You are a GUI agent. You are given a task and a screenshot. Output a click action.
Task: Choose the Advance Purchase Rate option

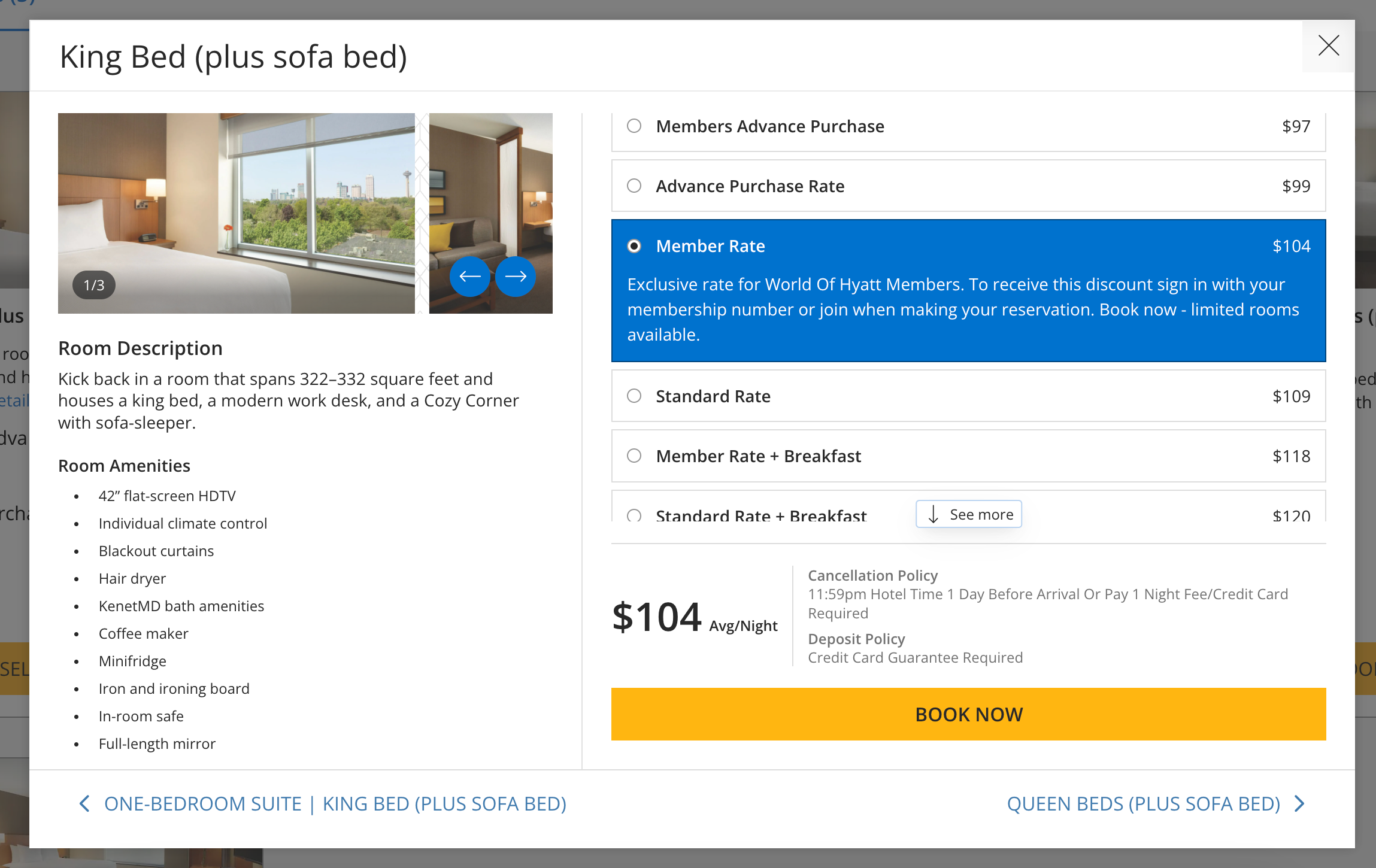point(634,186)
